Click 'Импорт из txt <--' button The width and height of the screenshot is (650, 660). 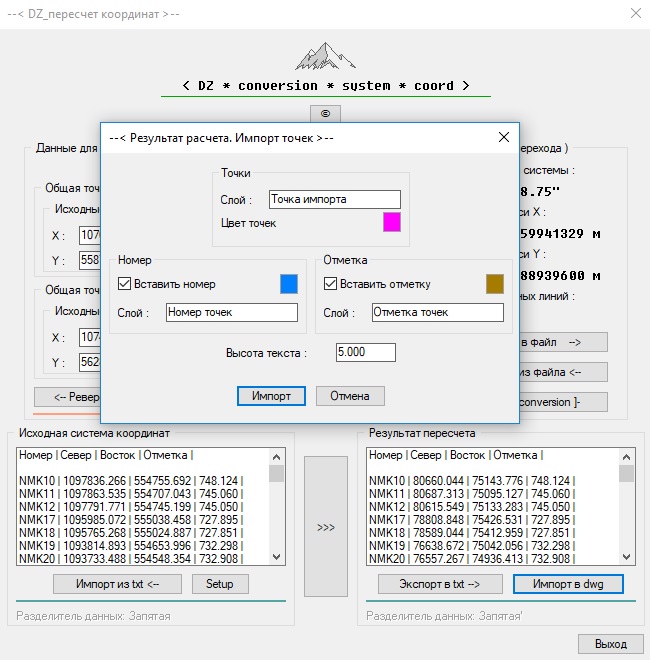(x=116, y=584)
